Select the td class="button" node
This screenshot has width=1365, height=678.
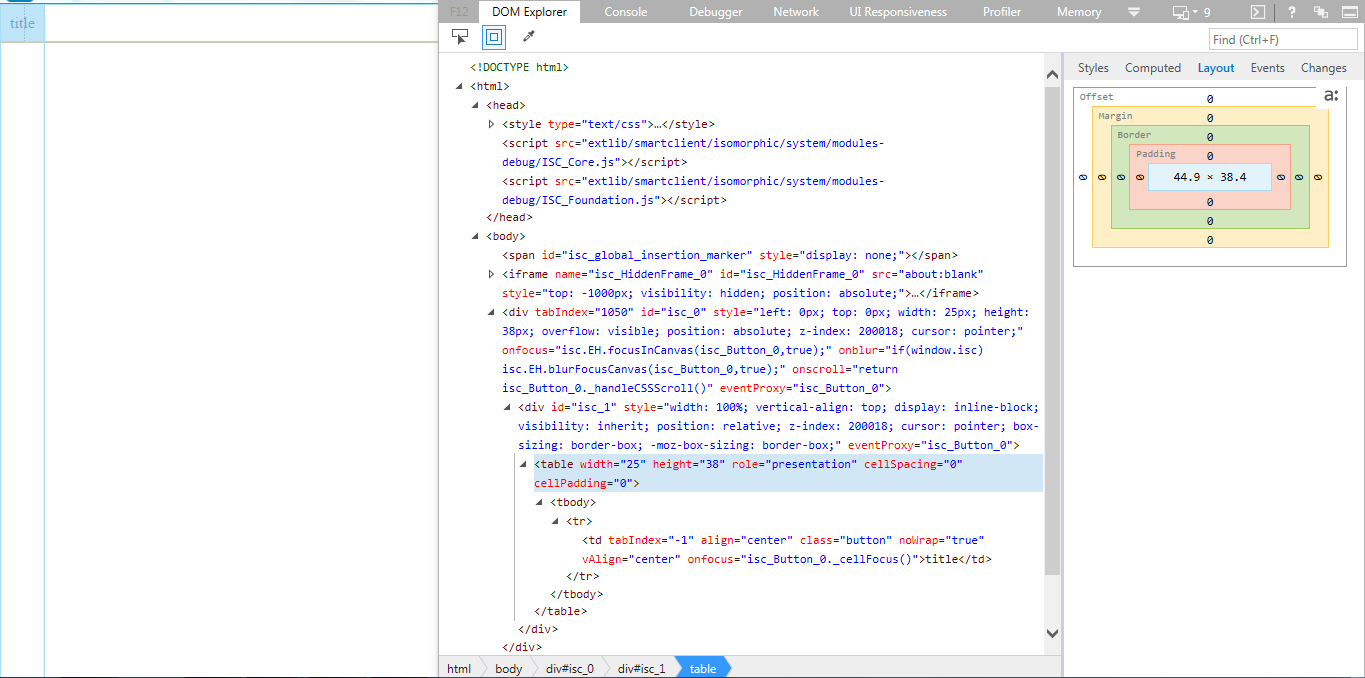pos(788,549)
